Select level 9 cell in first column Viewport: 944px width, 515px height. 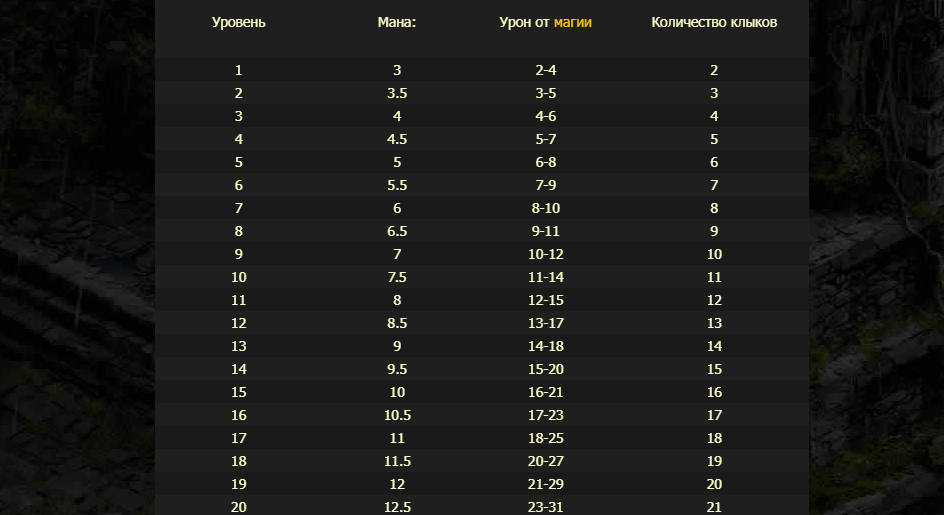click(238, 254)
